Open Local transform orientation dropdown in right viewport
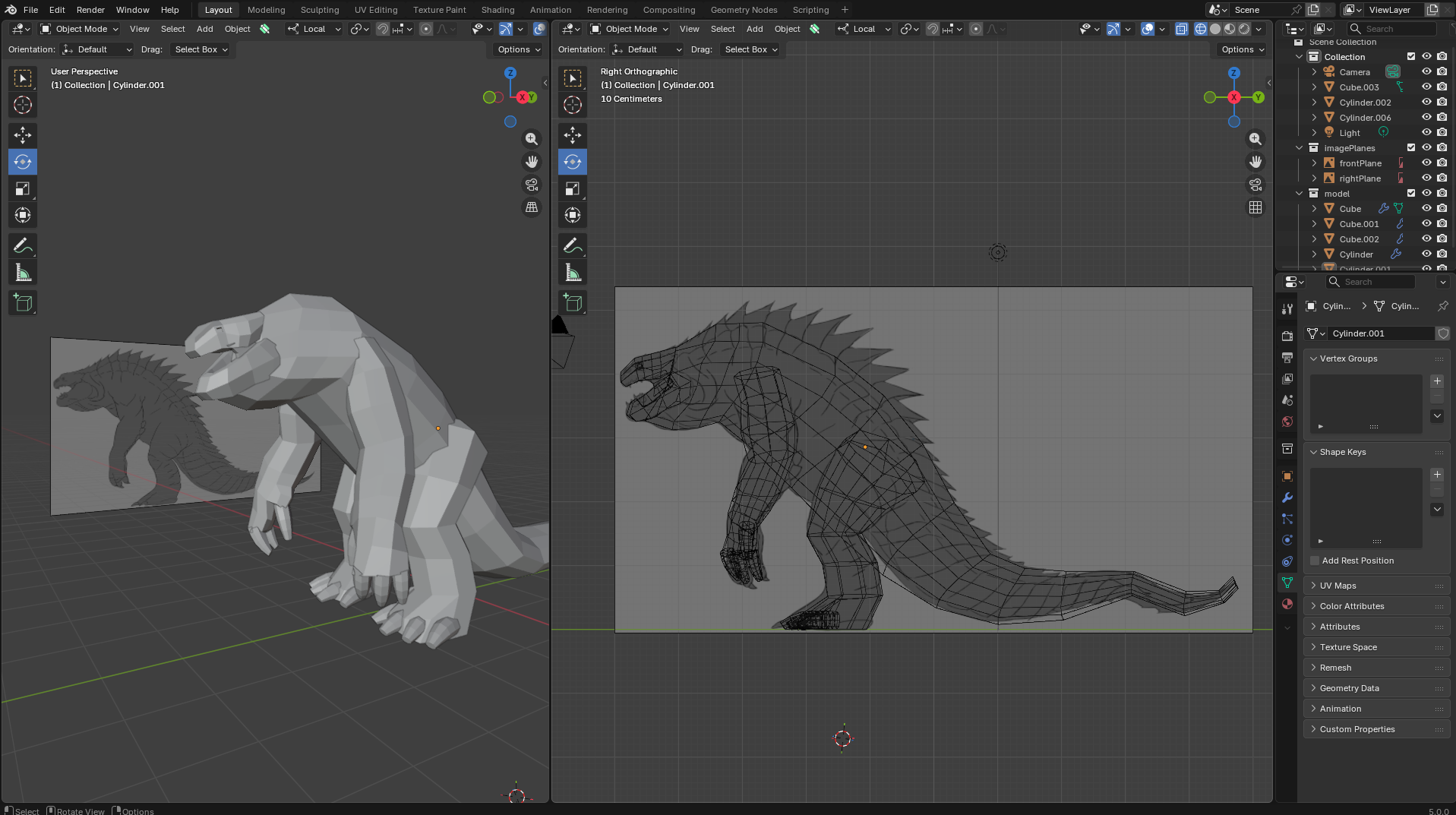 click(864, 29)
